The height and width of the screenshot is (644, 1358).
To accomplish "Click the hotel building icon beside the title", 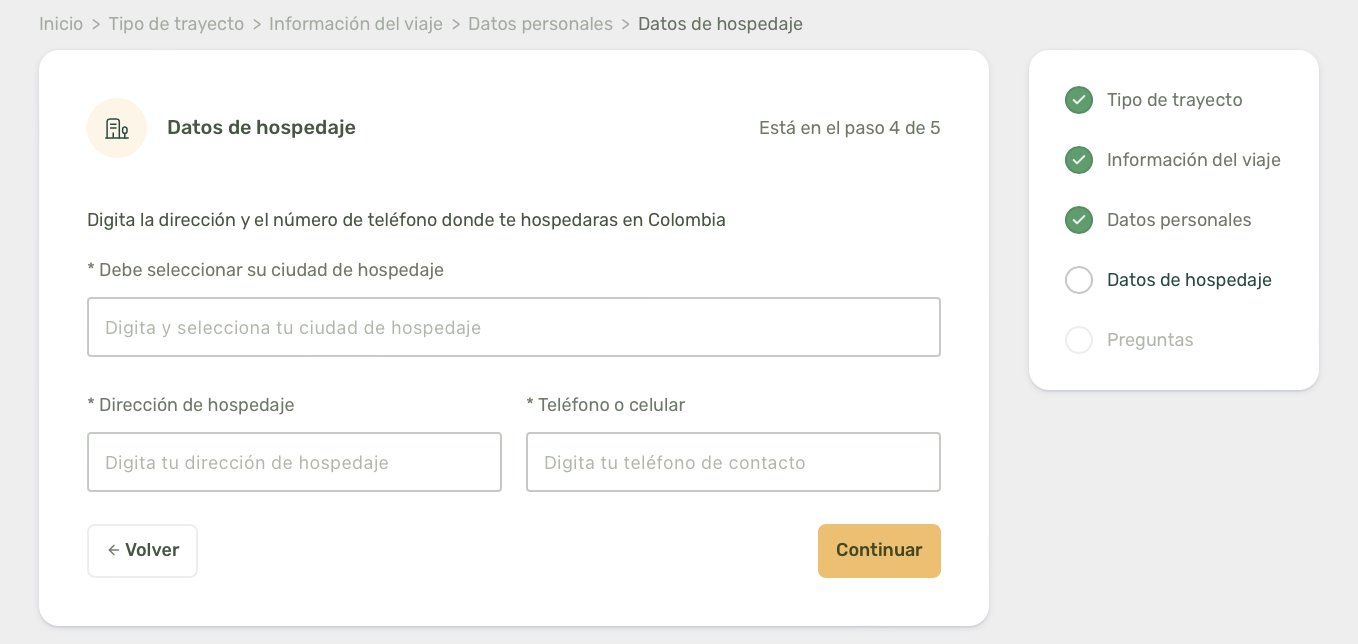I will pos(117,128).
